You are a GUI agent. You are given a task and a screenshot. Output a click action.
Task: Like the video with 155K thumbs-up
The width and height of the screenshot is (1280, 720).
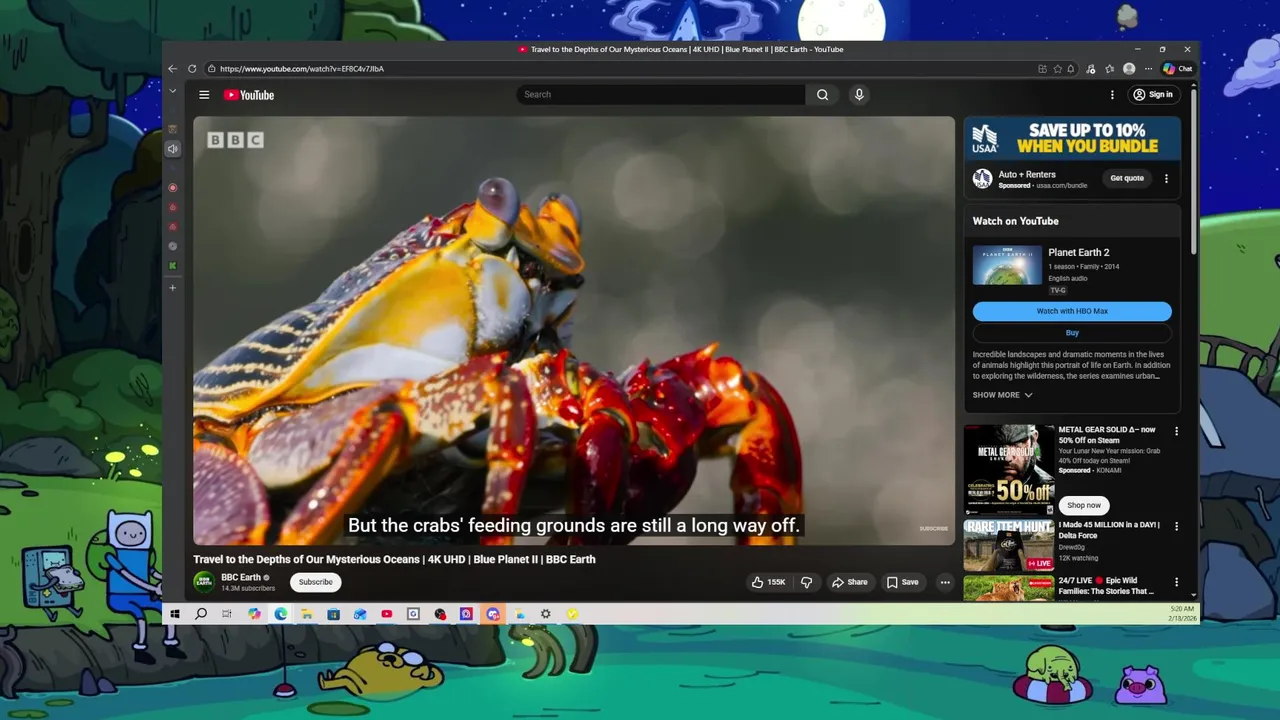[769, 582]
